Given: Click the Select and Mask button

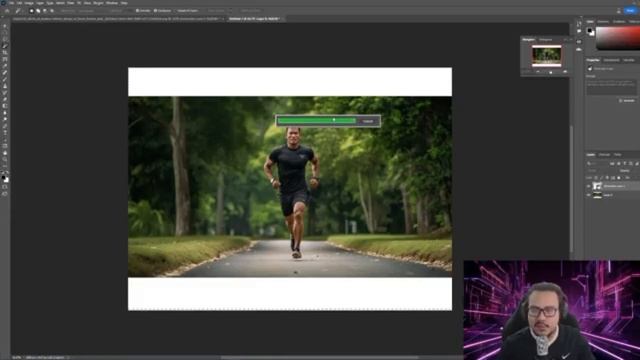Looking at the screenshot, I should pos(250,11).
